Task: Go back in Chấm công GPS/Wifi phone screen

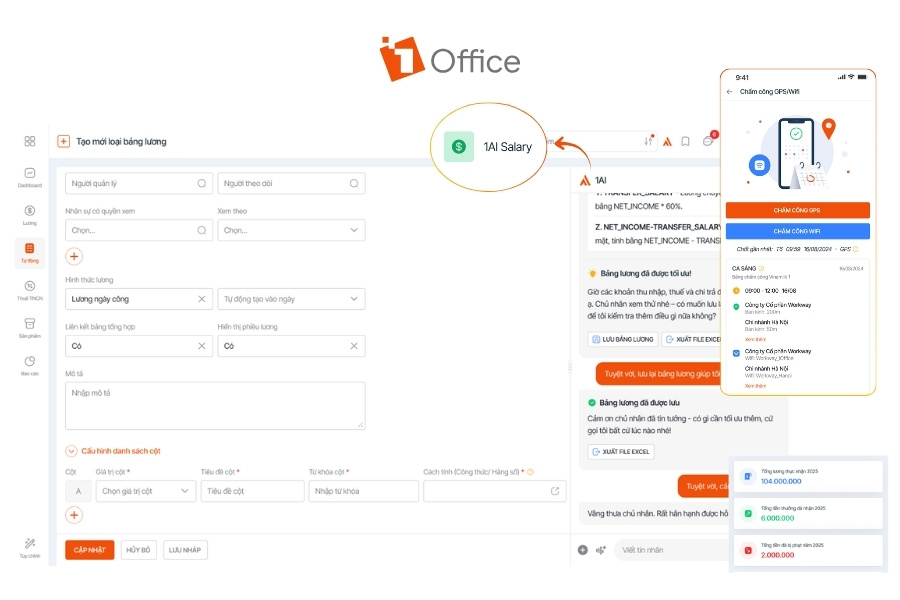Action: (730, 91)
